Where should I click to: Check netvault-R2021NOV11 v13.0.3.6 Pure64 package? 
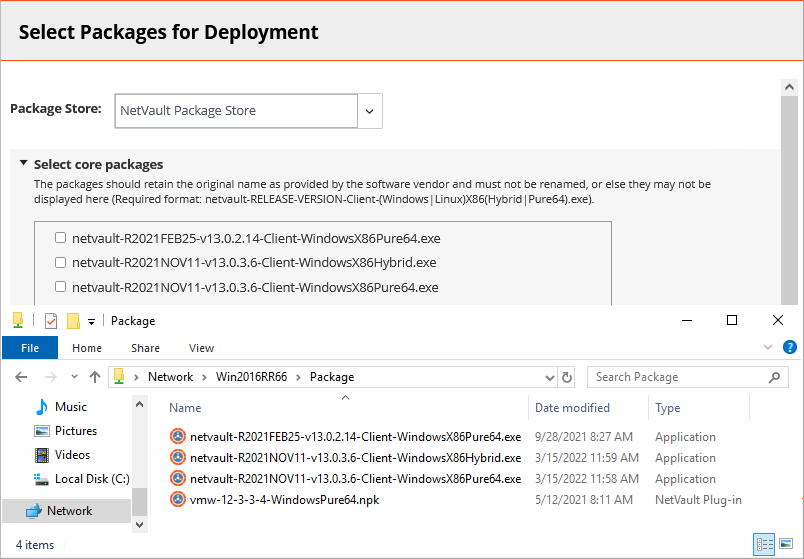click(x=61, y=286)
